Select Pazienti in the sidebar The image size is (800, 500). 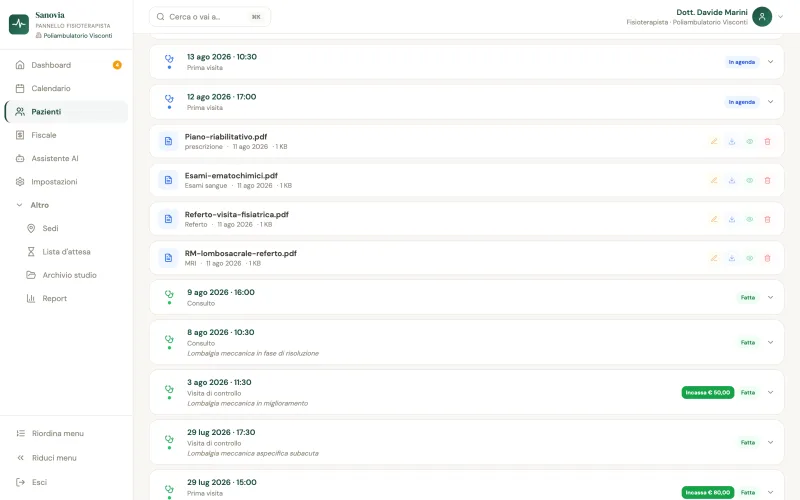coord(66,112)
